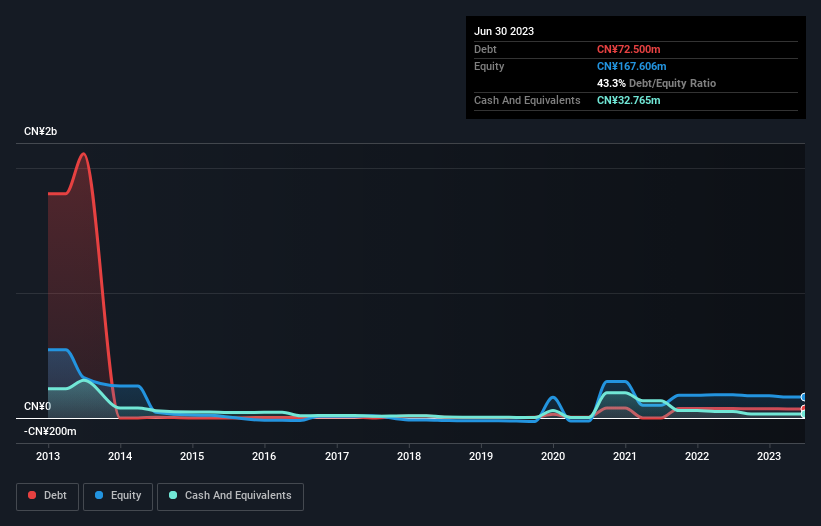Select the 2017 x-axis label
The height and width of the screenshot is (526, 821).
coord(337,456)
